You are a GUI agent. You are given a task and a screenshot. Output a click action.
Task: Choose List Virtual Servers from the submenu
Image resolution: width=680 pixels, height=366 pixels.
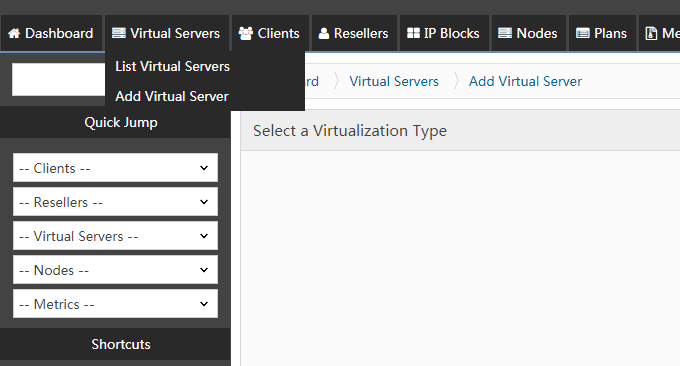(x=173, y=66)
